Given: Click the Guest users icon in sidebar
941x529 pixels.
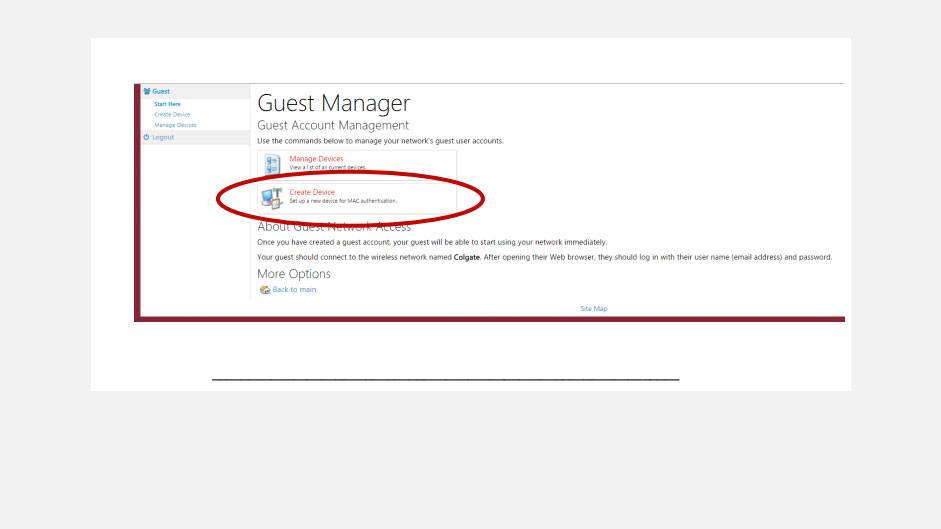Looking at the screenshot, I should pyautogui.click(x=148, y=92).
